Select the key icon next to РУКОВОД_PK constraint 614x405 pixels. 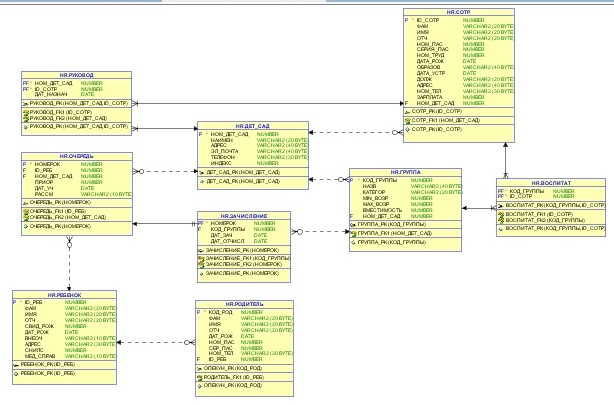pos(26,104)
